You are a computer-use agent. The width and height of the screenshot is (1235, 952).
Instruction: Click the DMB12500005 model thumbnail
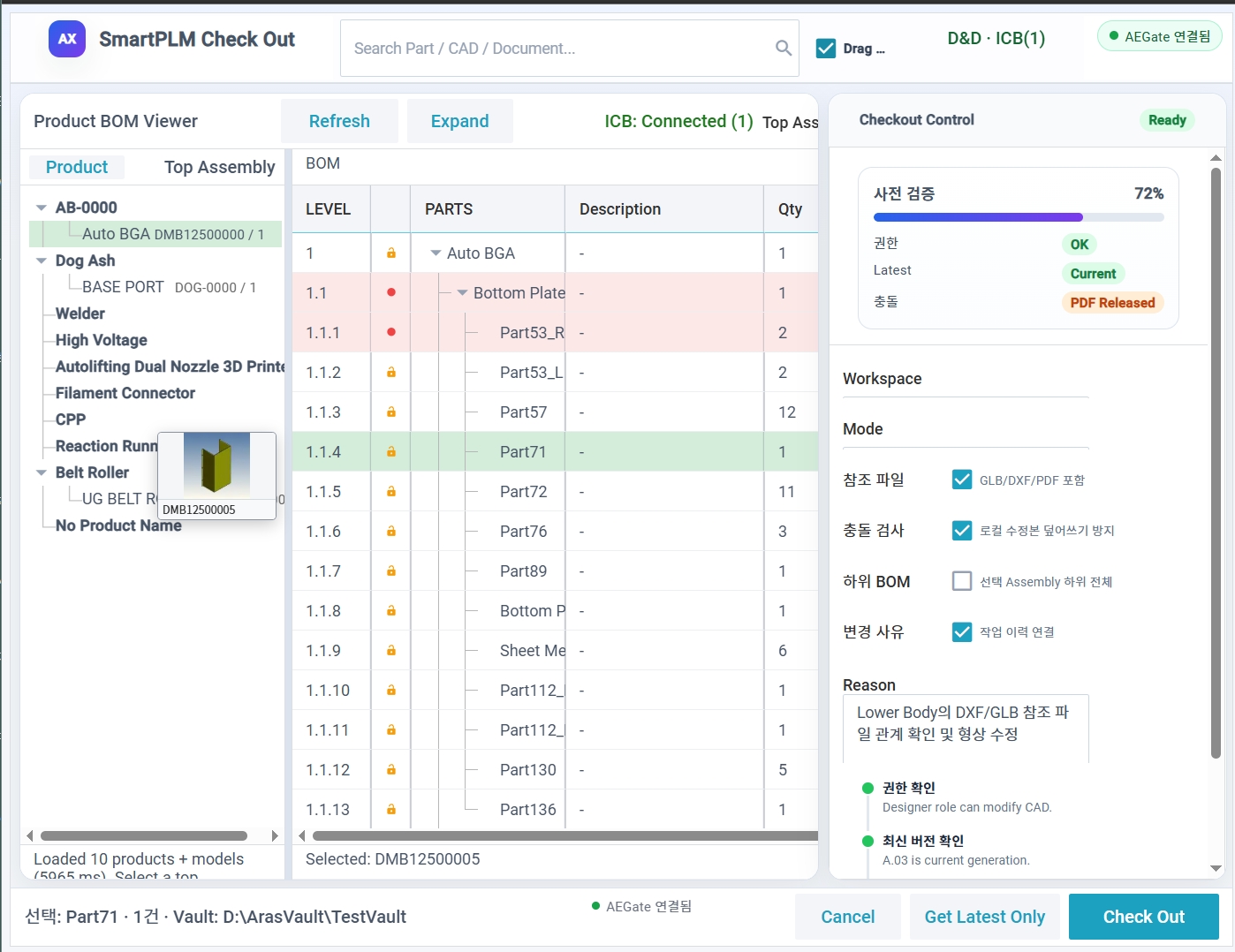pos(217,475)
